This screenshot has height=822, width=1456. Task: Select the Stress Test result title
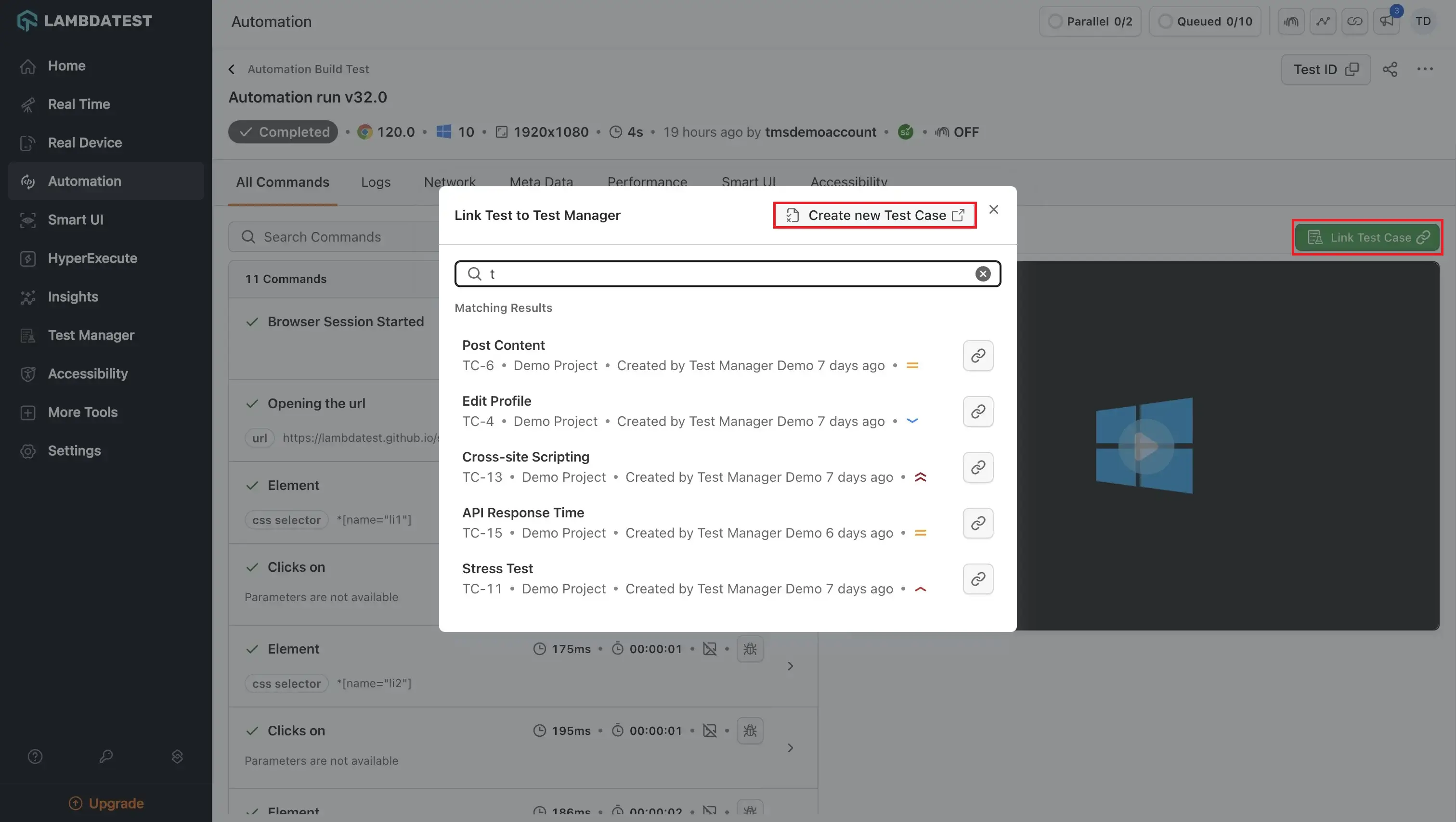pyautogui.click(x=497, y=568)
